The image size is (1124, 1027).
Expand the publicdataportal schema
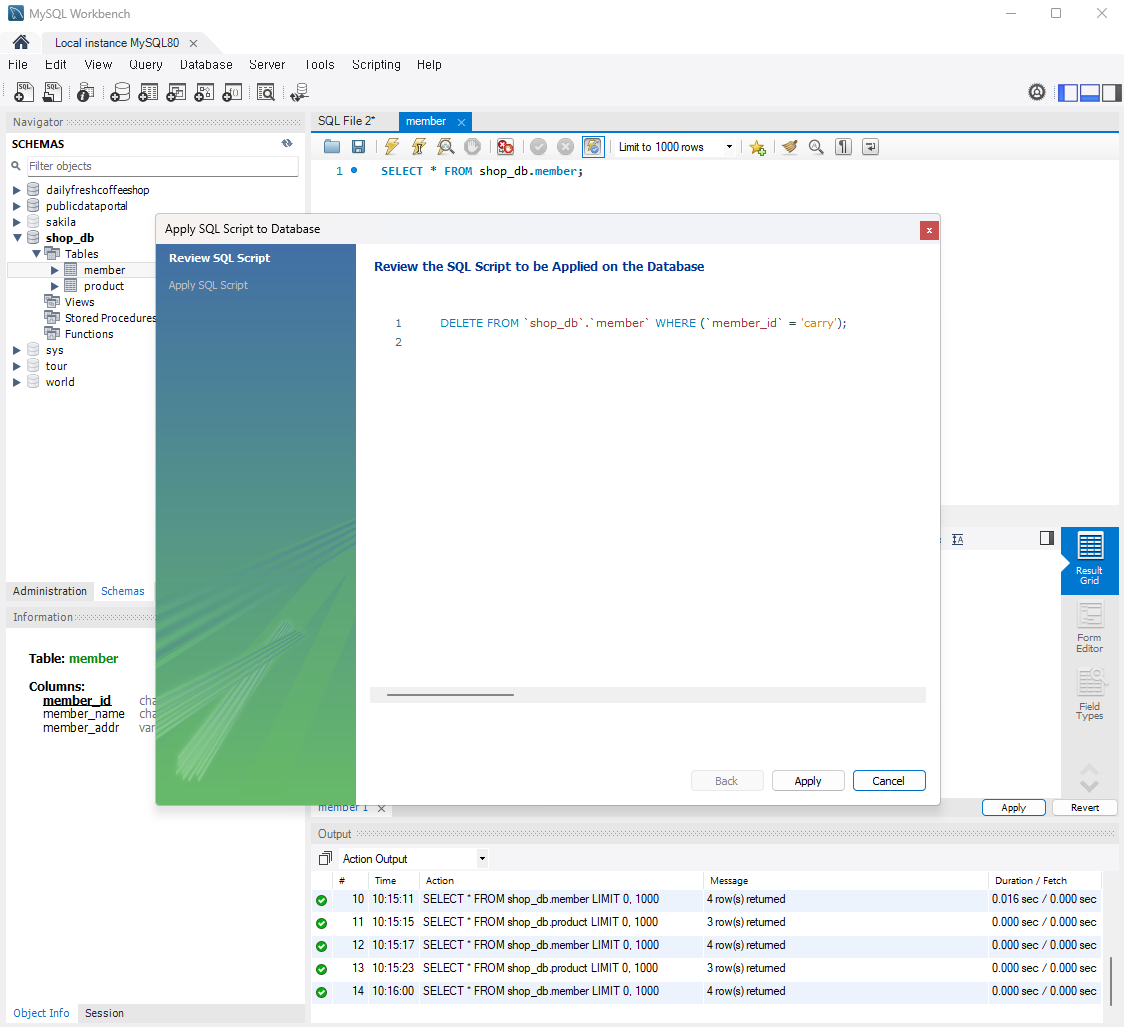pyautogui.click(x=16, y=206)
